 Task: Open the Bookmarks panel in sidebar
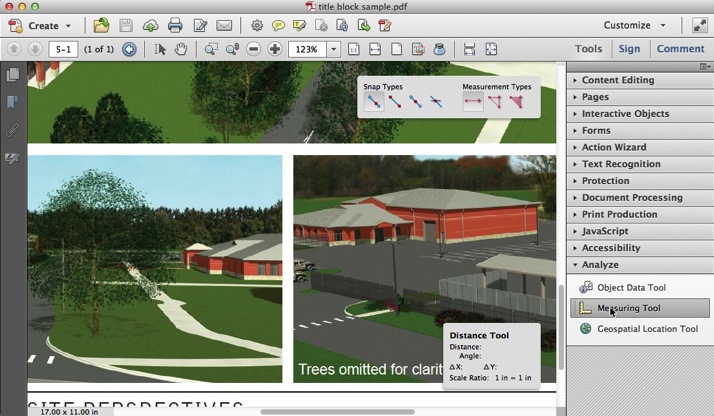(x=13, y=102)
